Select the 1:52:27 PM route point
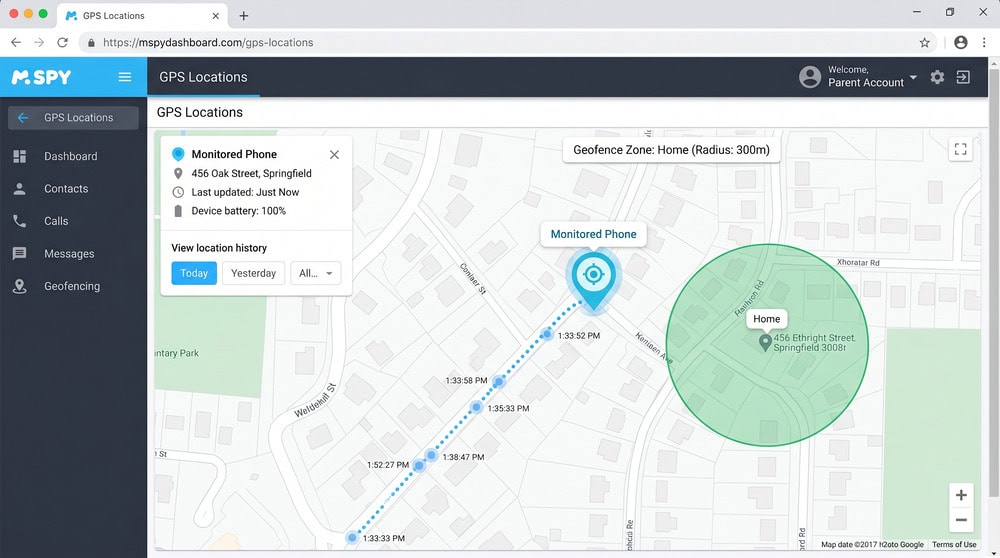The image size is (1000, 558). [419, 466]
